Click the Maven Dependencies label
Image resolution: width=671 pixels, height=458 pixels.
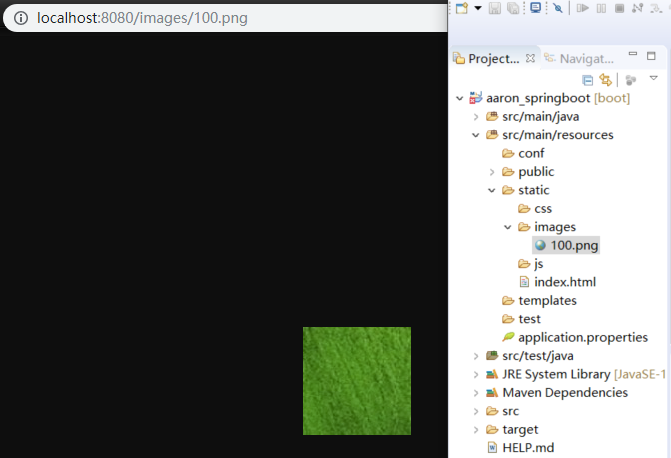point(565,393)
